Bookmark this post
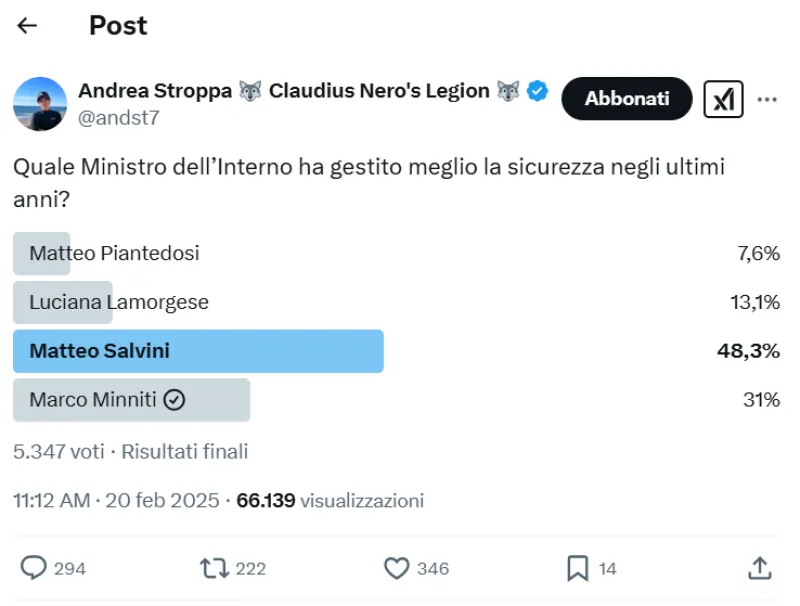Viewport: 800px width, 606px height. point(577,568)
